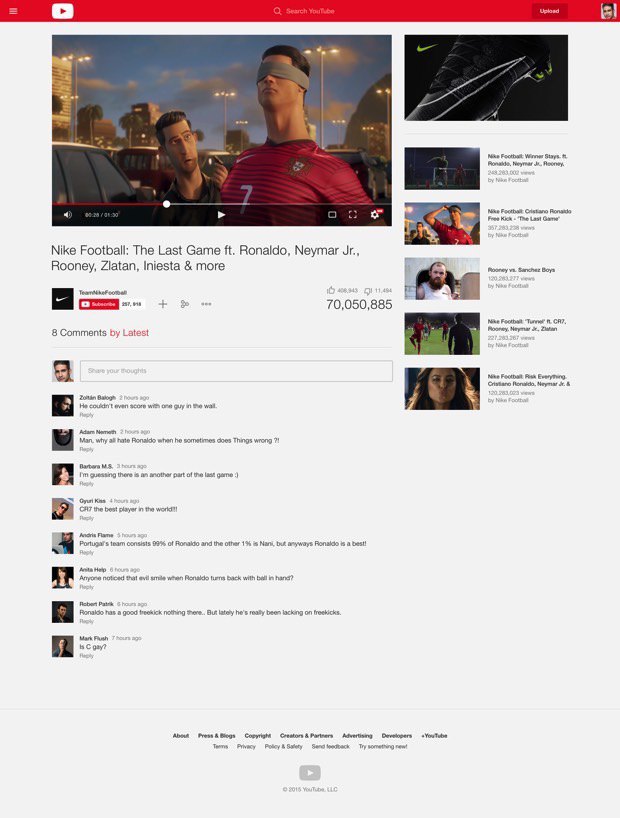Reply to Gyuri Kiss's comment
Image resolution: width=620 pixels, height=818 pixels.
coord(87,518)
